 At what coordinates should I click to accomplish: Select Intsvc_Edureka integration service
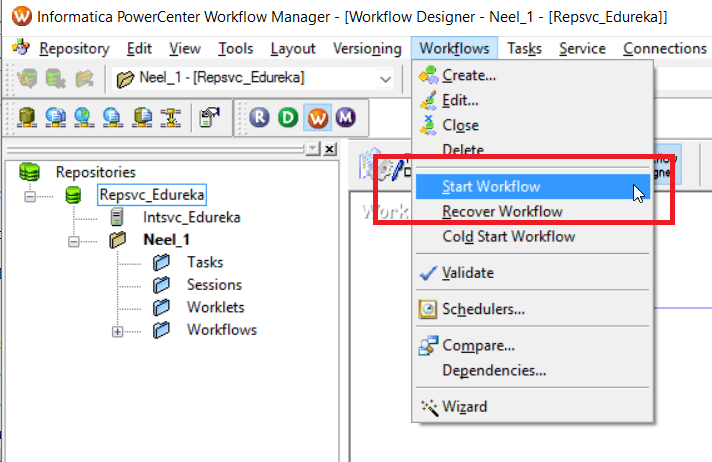(191, 217)
